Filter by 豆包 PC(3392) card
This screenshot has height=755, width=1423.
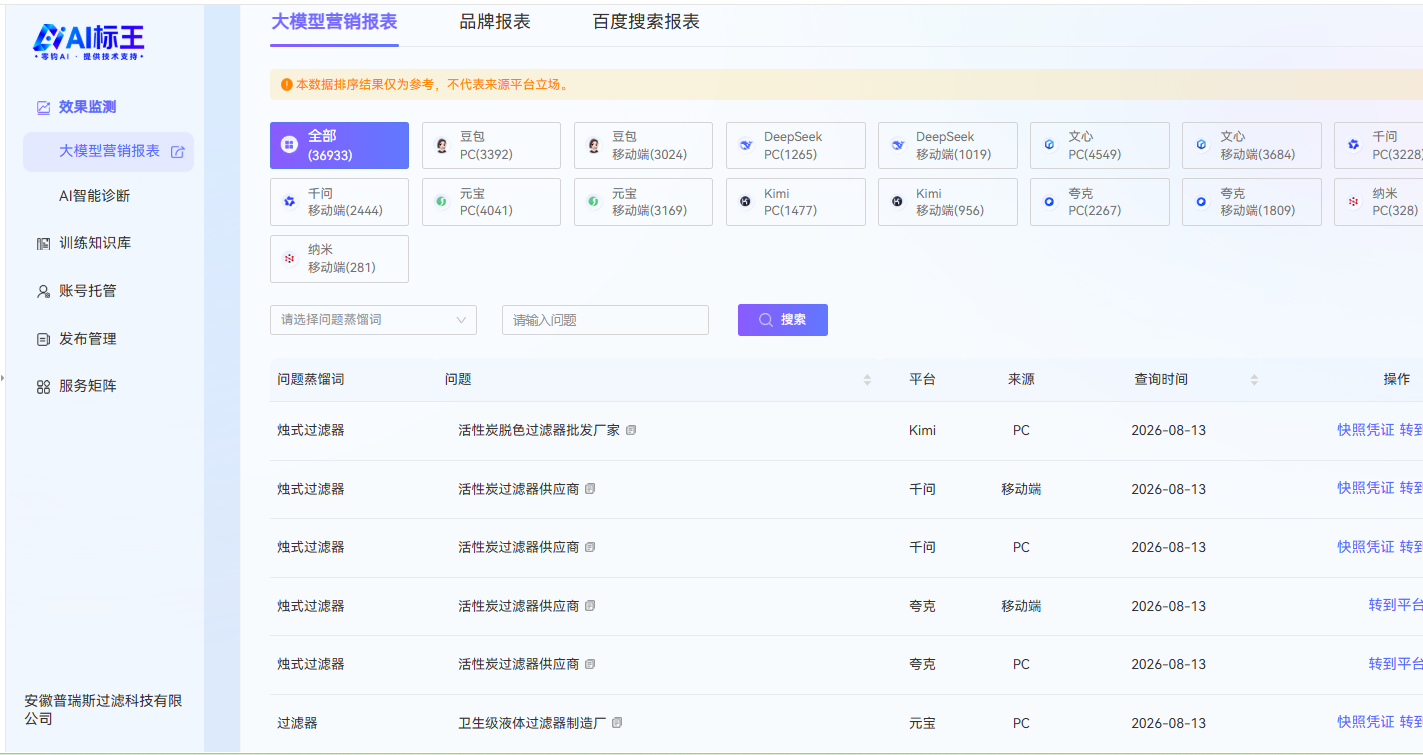tap(491, 145)
